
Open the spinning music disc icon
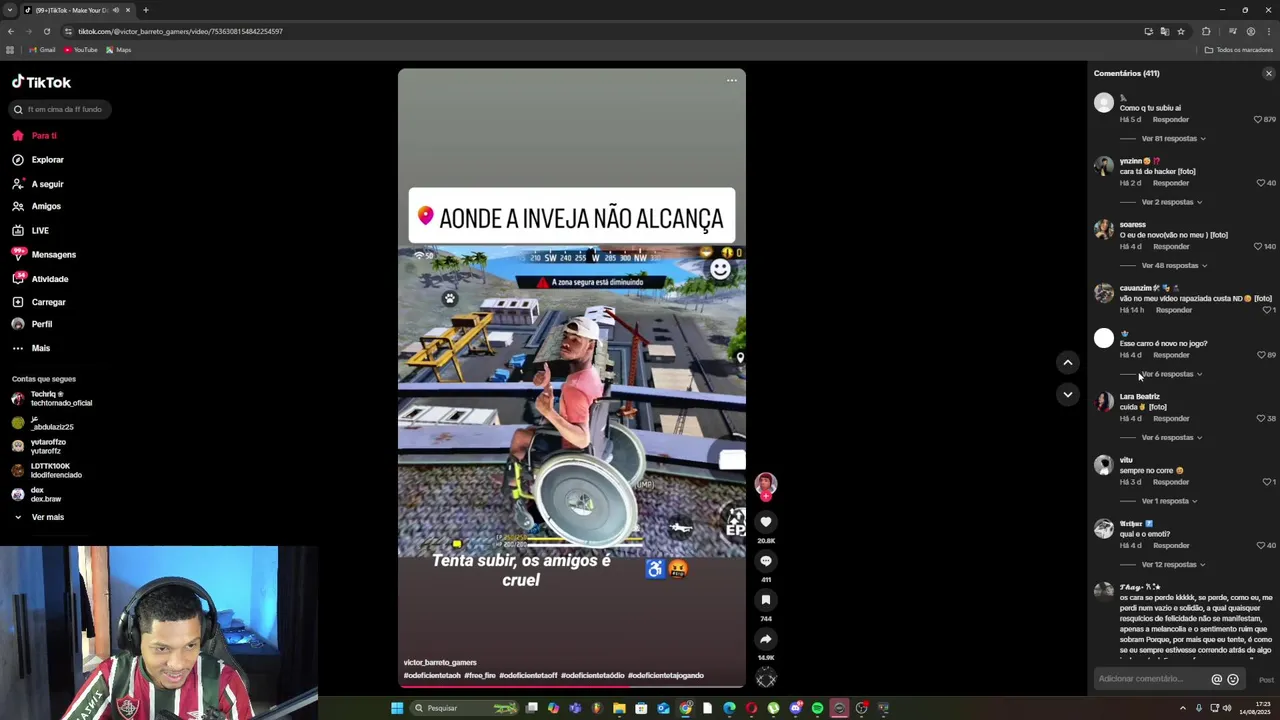[x=766, y=679]
